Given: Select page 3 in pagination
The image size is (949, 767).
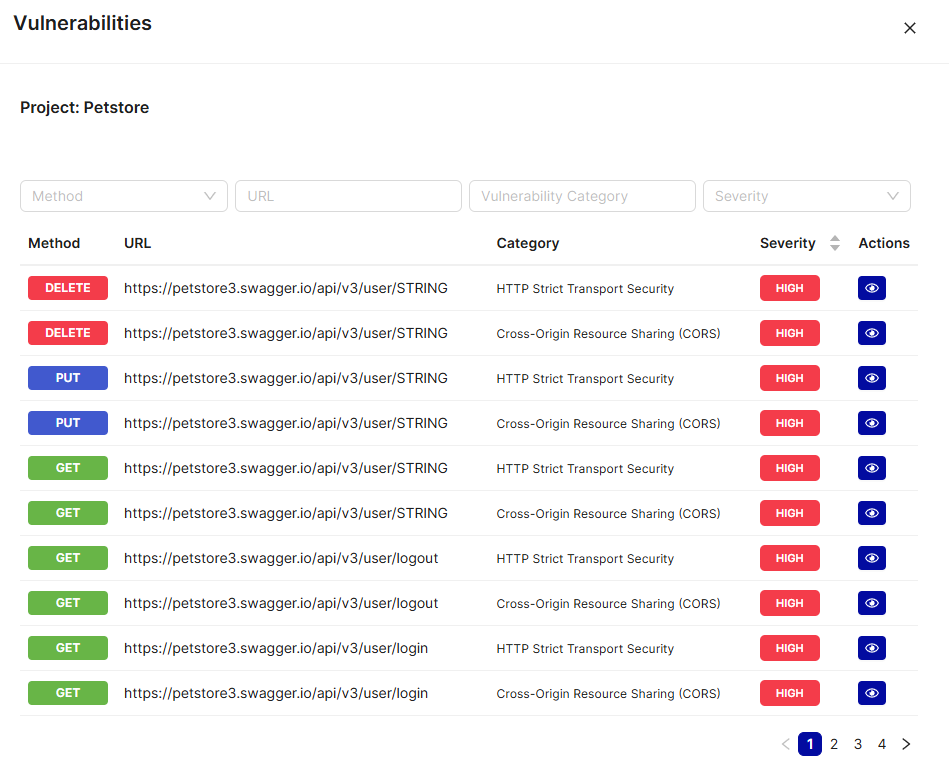Looking at the screenshot, I should [858, 744].
